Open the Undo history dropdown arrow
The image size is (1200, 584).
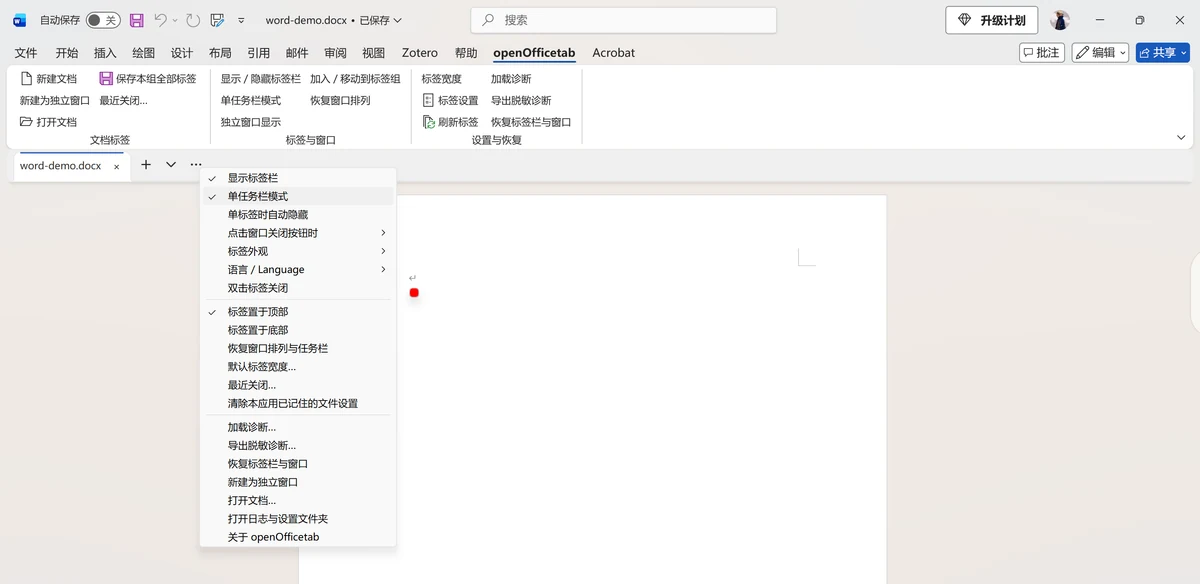(175, 20)
